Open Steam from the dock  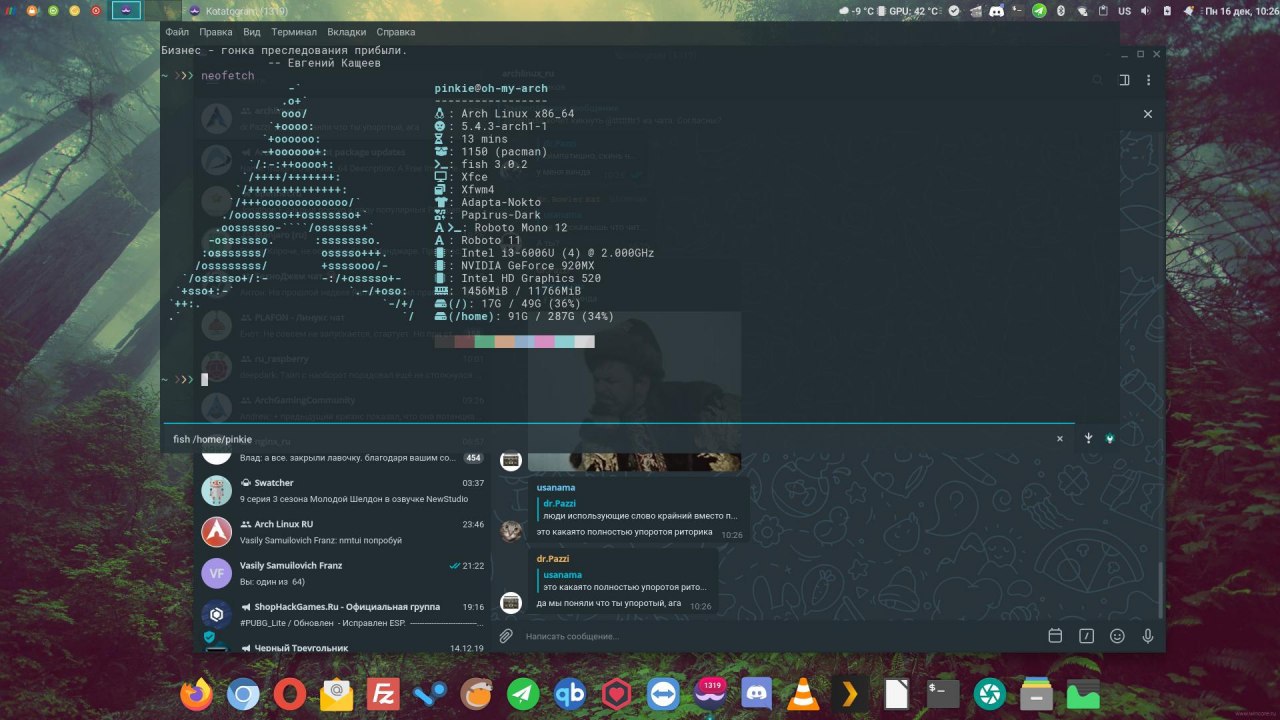(430, 693)
